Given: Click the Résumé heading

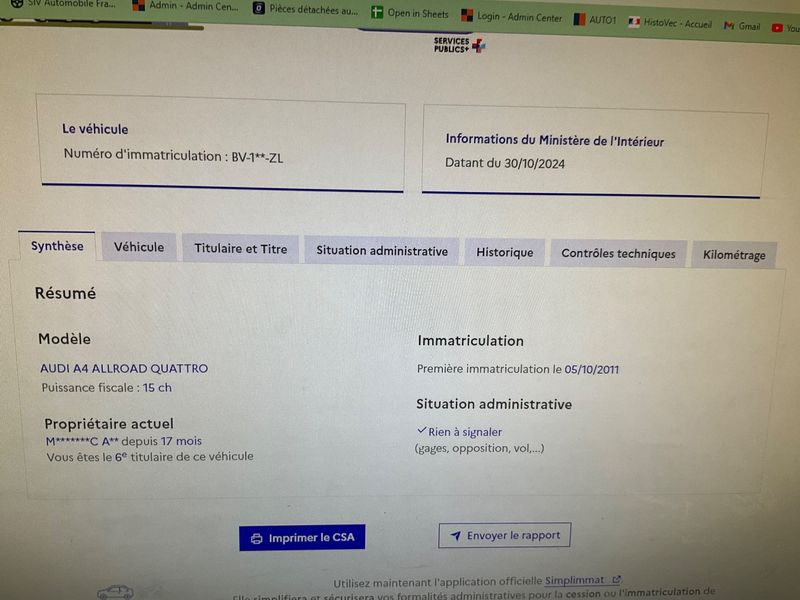Looking at the screenshot, I should (65, 293).
